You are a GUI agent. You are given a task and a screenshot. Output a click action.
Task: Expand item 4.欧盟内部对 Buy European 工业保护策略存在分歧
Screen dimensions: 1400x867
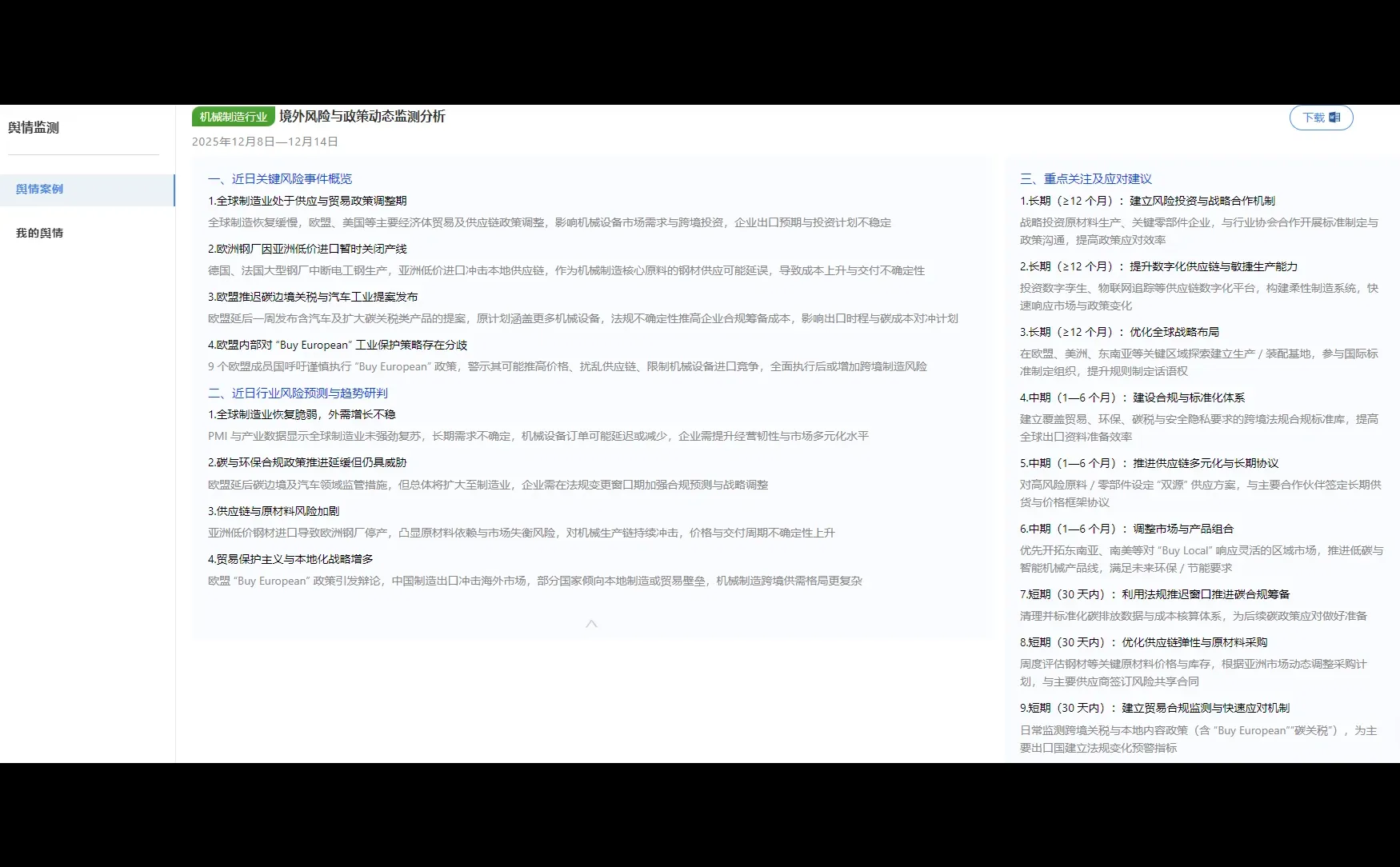[338, 345]
